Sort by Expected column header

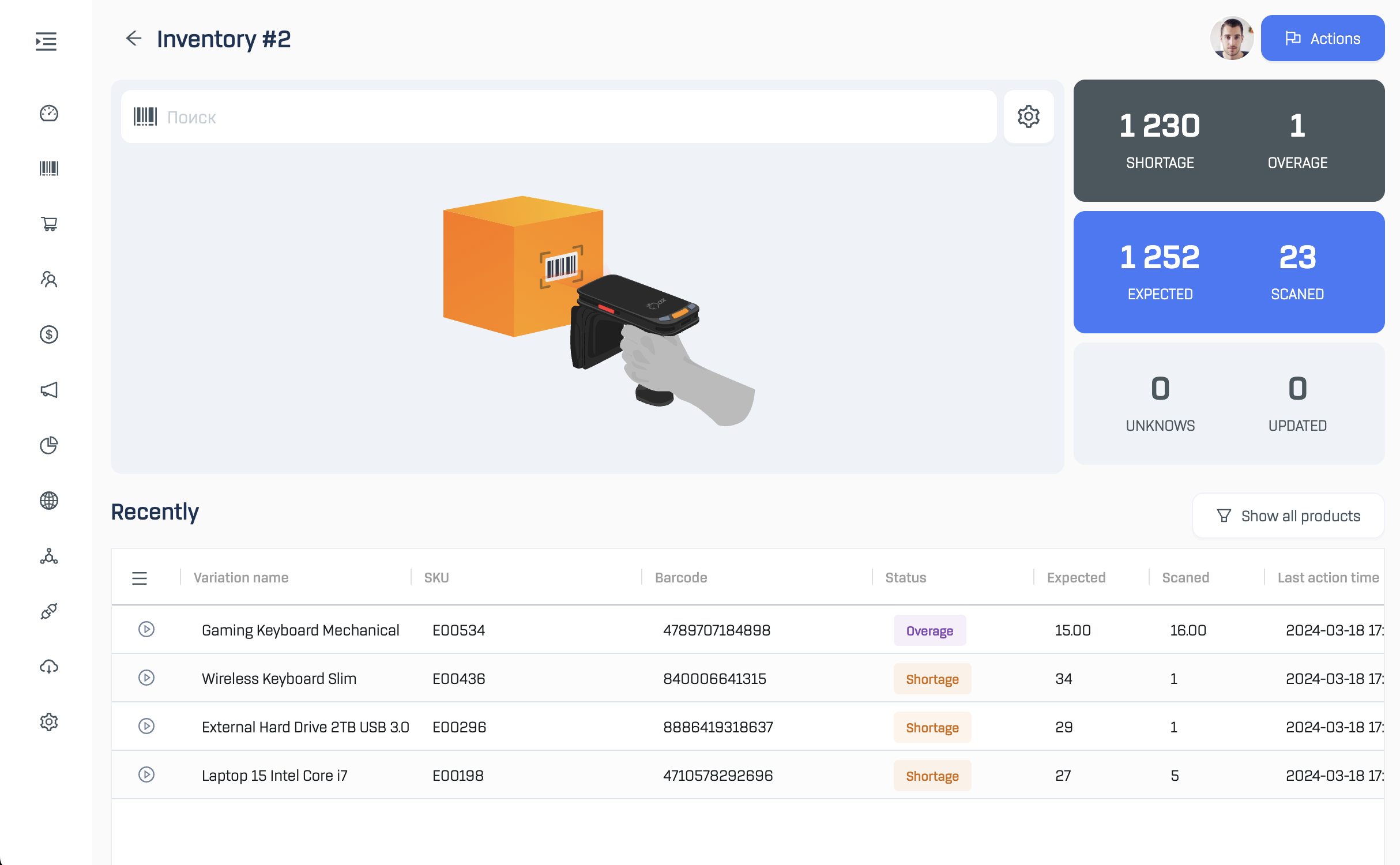click(x=1076, y=578)
